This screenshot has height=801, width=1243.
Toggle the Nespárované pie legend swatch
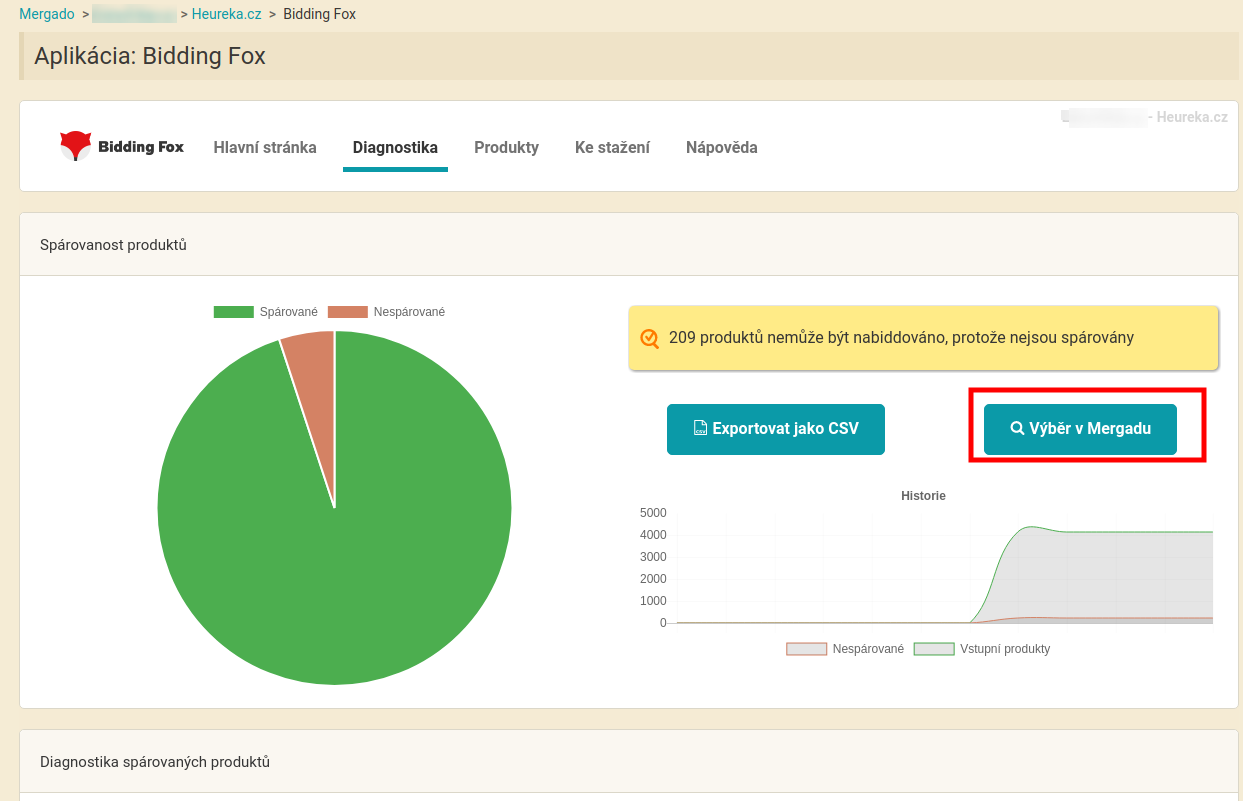[x=348, y=312]
